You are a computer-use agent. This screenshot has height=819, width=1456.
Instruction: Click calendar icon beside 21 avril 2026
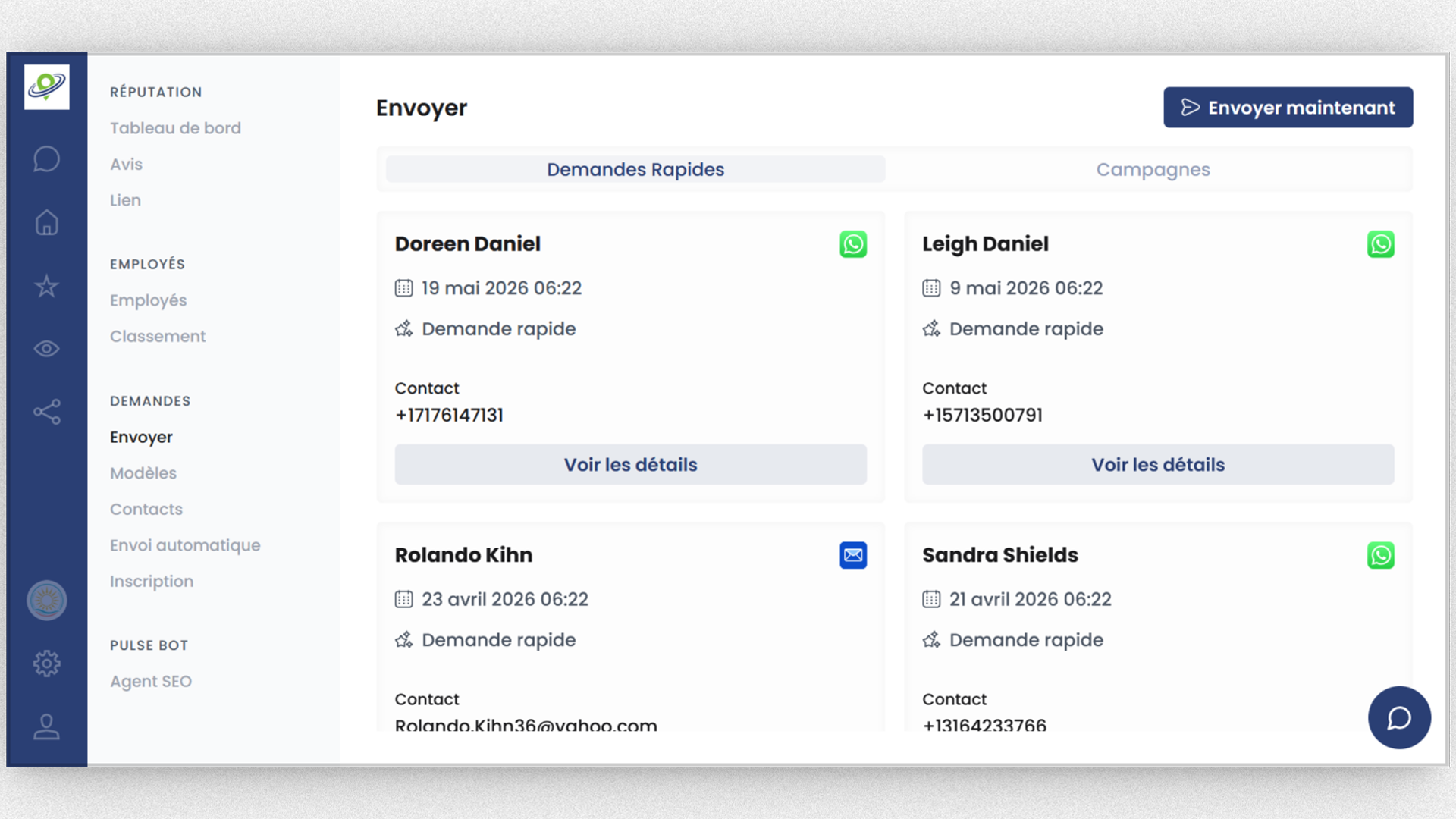point(931,599)
